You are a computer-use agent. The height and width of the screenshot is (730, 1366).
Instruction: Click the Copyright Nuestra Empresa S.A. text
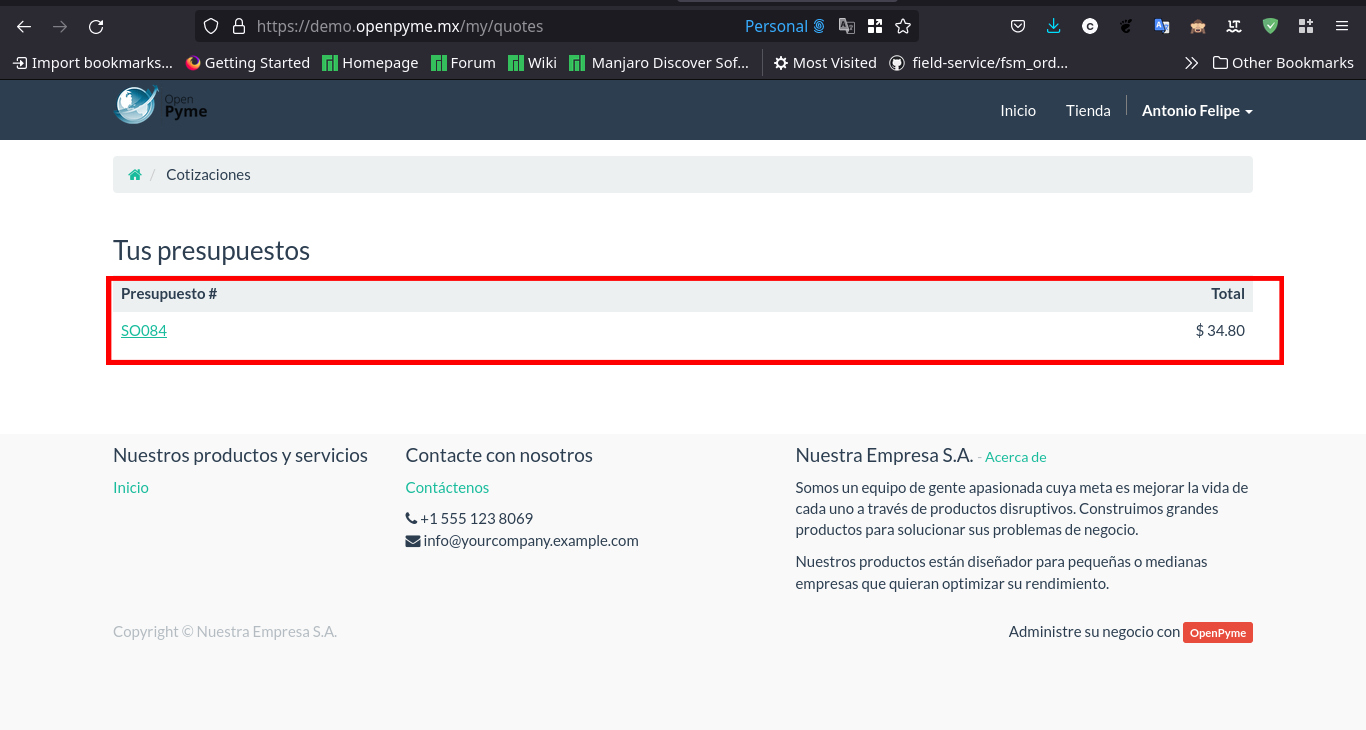pos(225,632)
